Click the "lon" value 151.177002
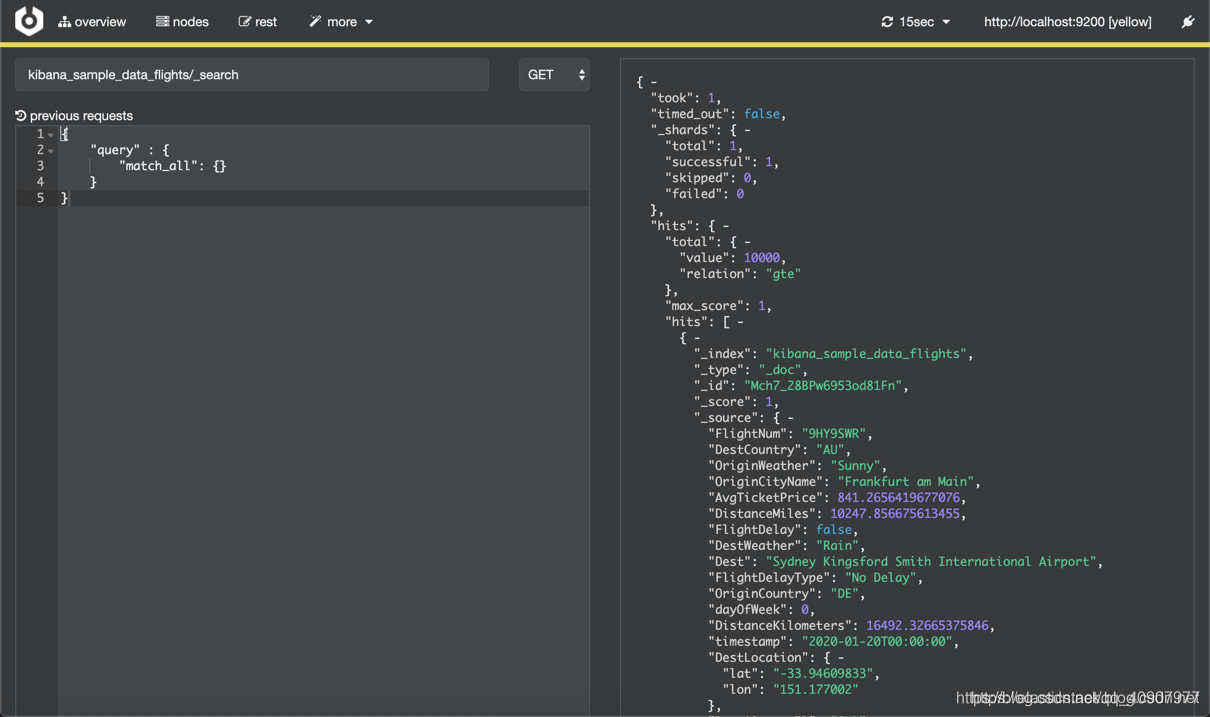The image size is (1210, 717). pyautogui.click(x=816, y=690)
